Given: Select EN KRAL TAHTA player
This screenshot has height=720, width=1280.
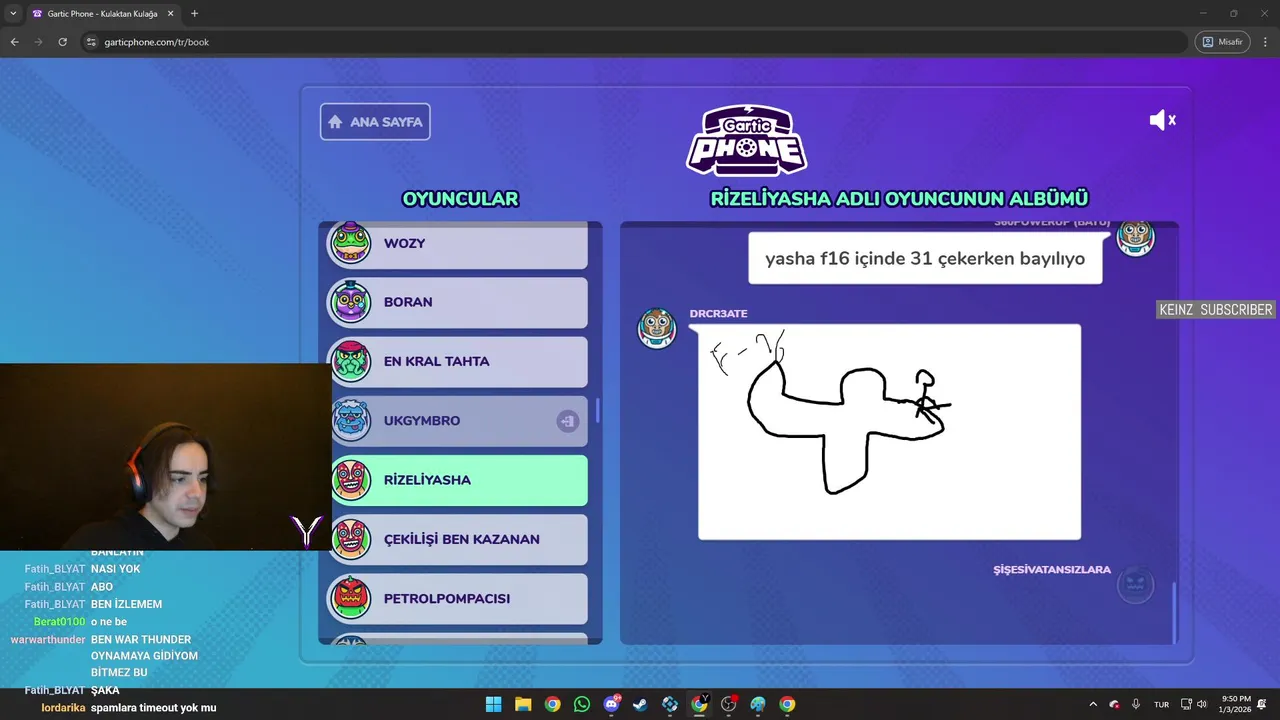Looking at the screenshot, I should [459, 361].
